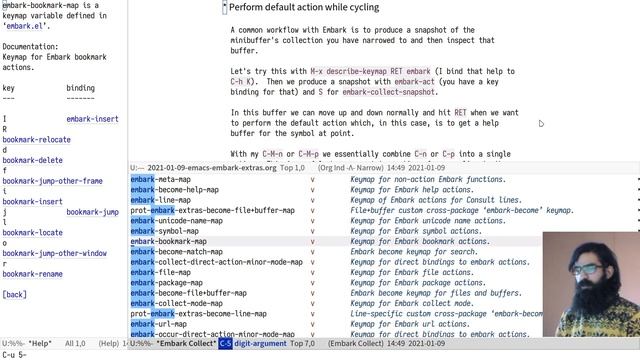Select prot-embark-extras-become-file+buffer-map entry
640x360 pixels.
[213, 210]
